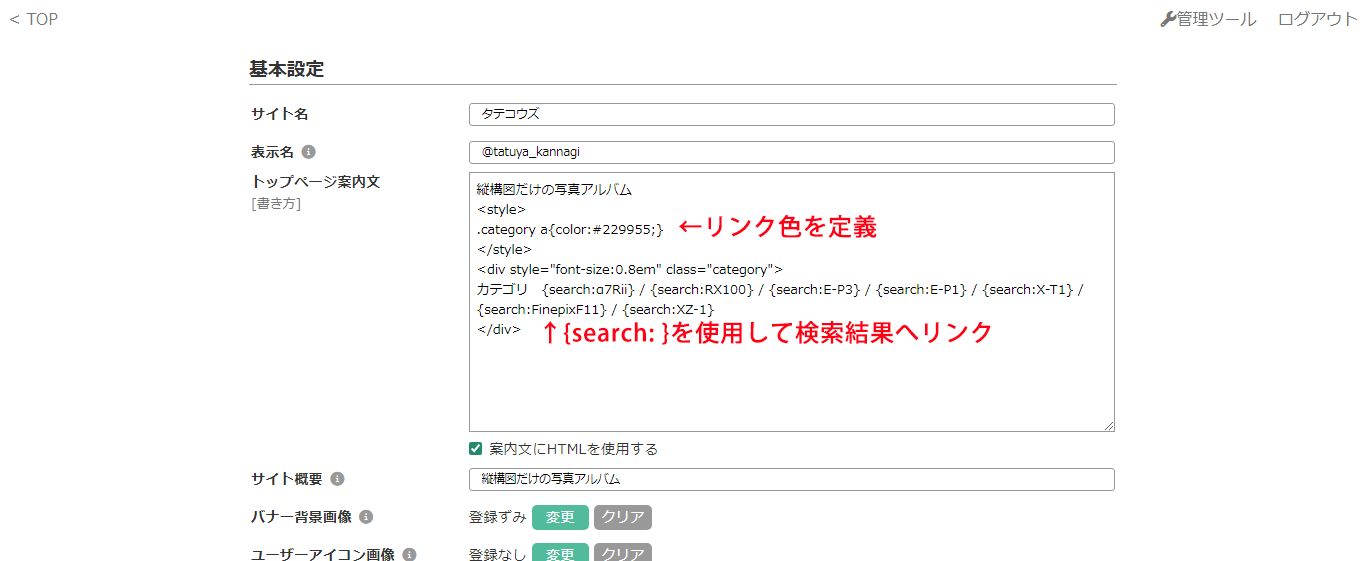Click the wrench icon beside 管理ツール
The image size is (1366, 561).
(1167, 19)
